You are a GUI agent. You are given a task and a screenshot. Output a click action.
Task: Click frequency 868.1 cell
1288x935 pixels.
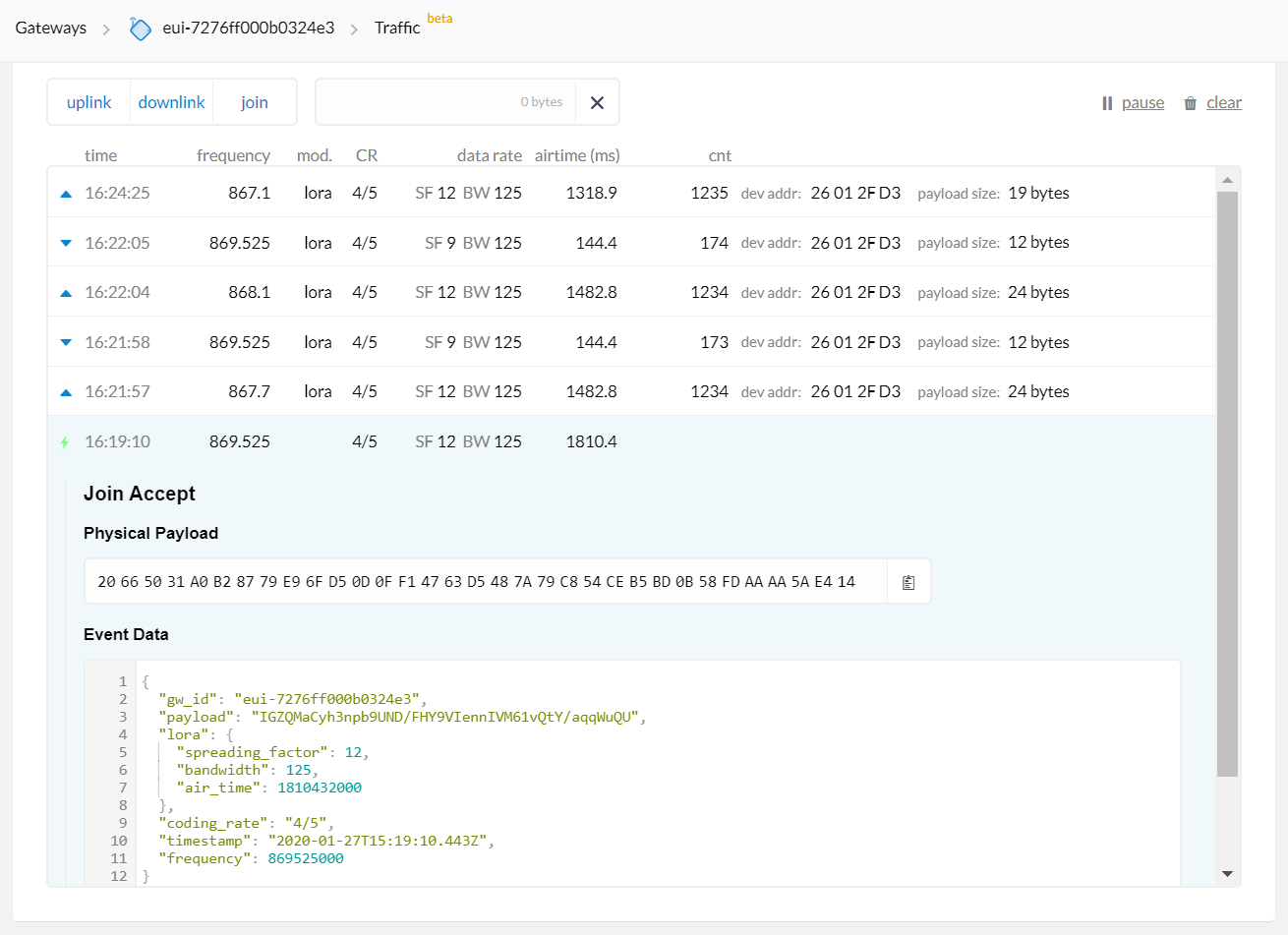click(249, 292)
